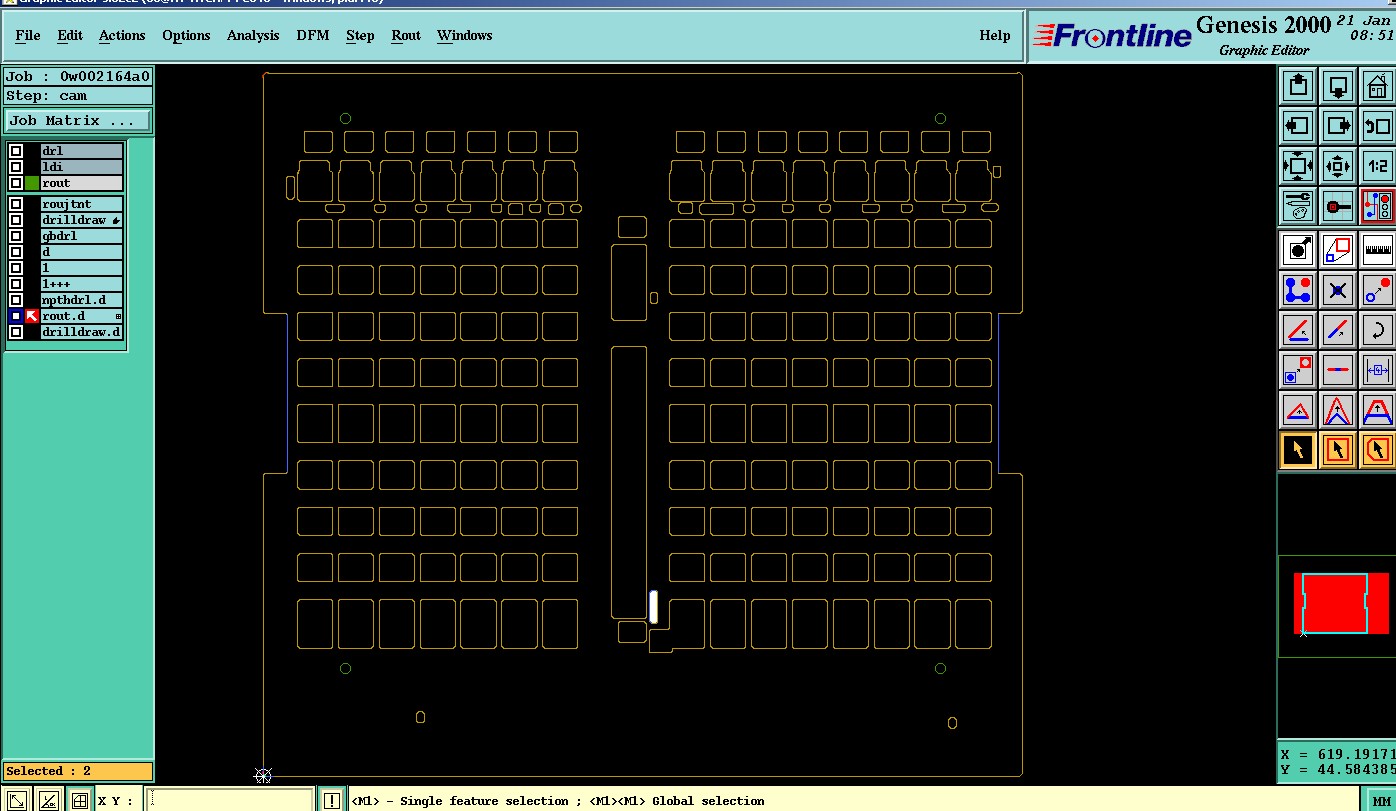Click the zoom in expand-arrows icon
This screenshot has width=1396, height=811.
[1298, 166]
